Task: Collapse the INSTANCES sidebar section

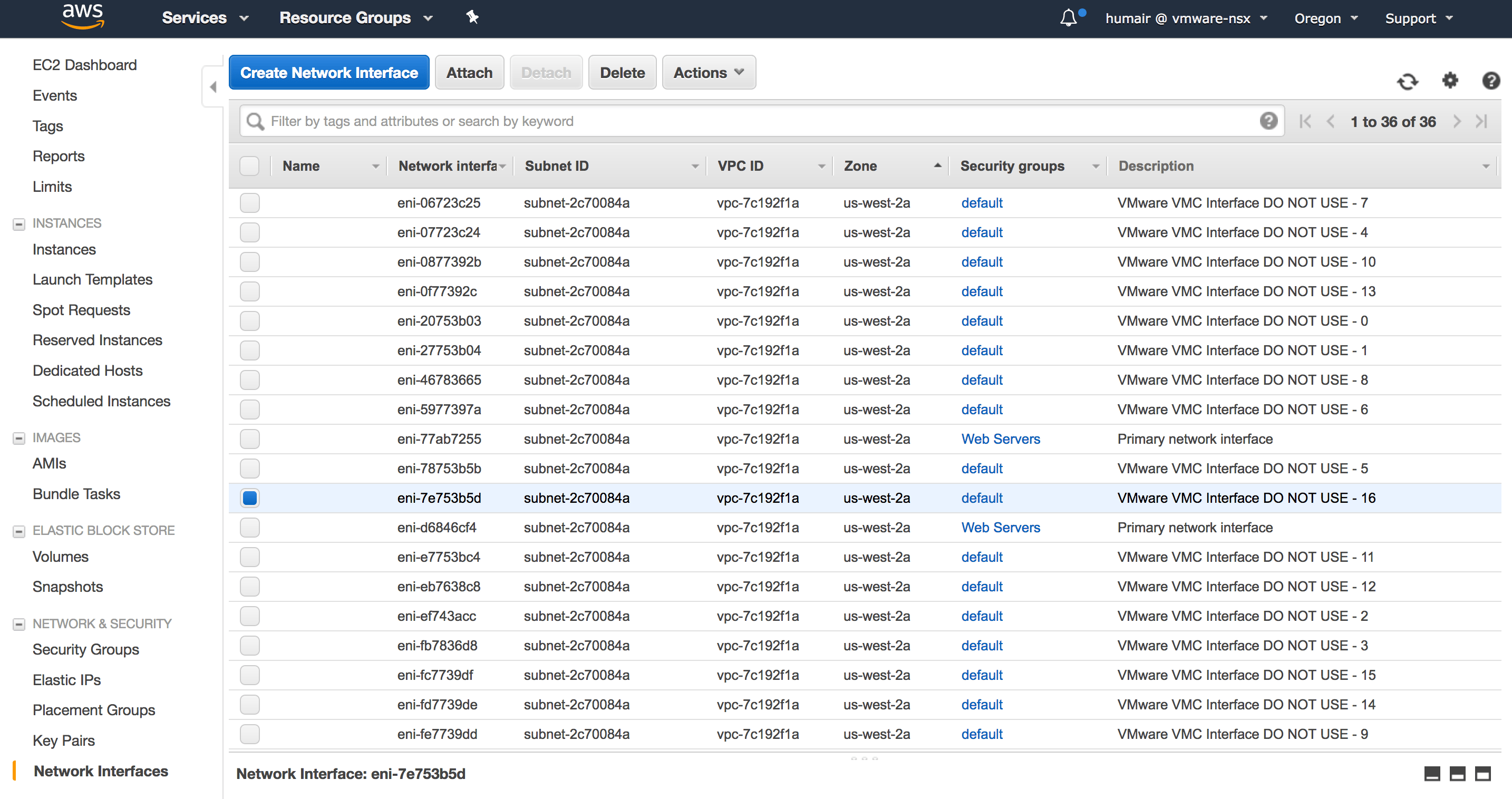Action: (x=19, y=223)
